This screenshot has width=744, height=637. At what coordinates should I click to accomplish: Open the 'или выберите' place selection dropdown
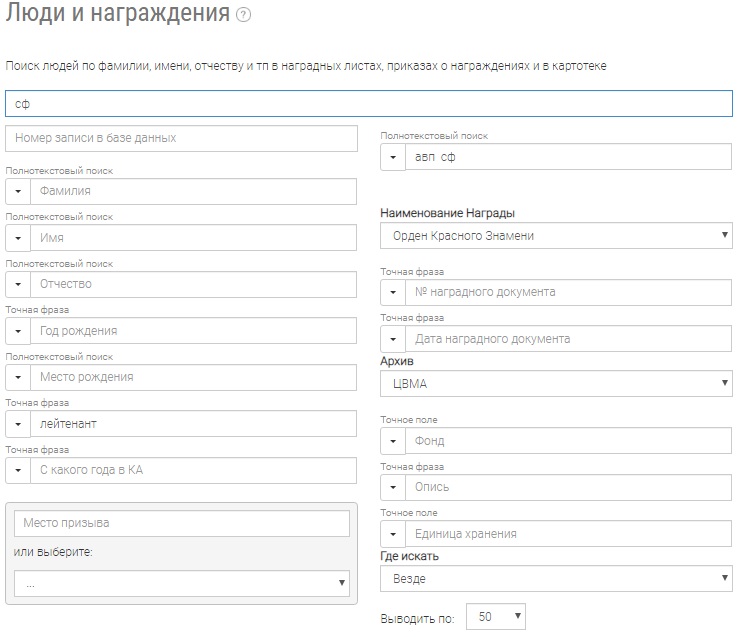point(181,583)
